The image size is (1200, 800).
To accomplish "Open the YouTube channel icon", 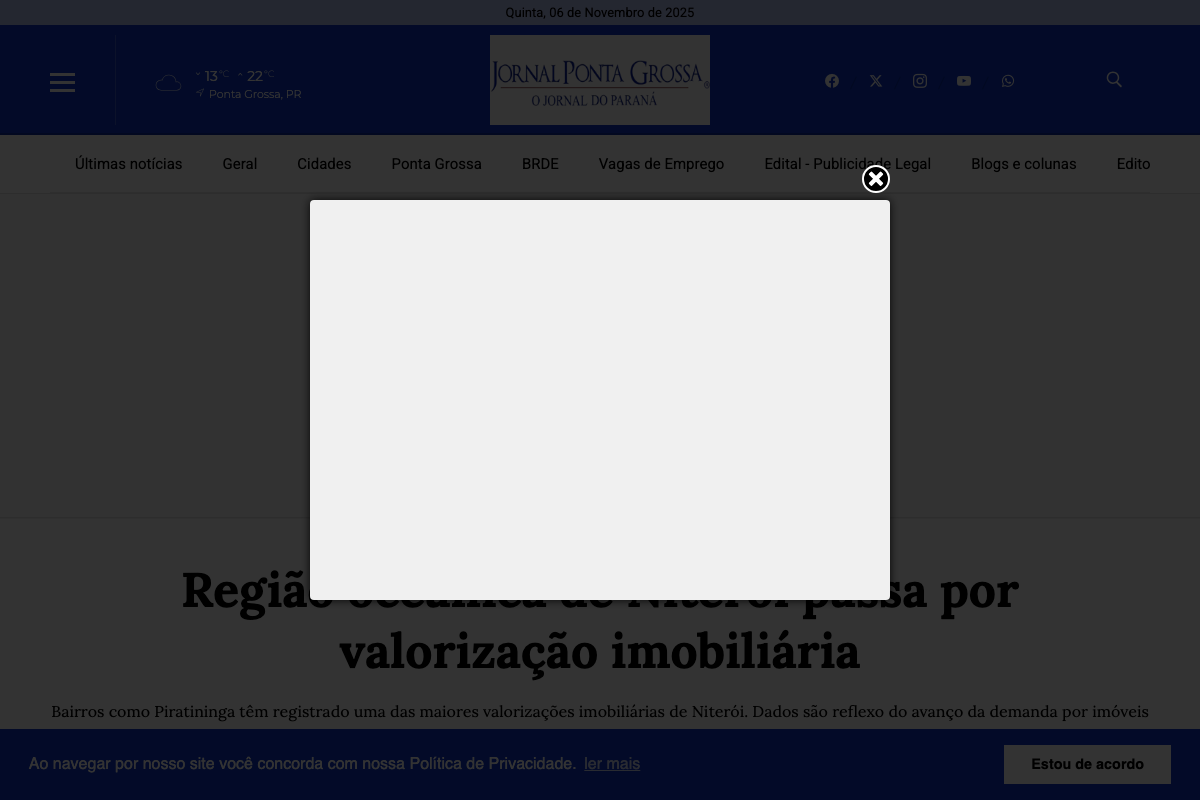I will [964, 80].
